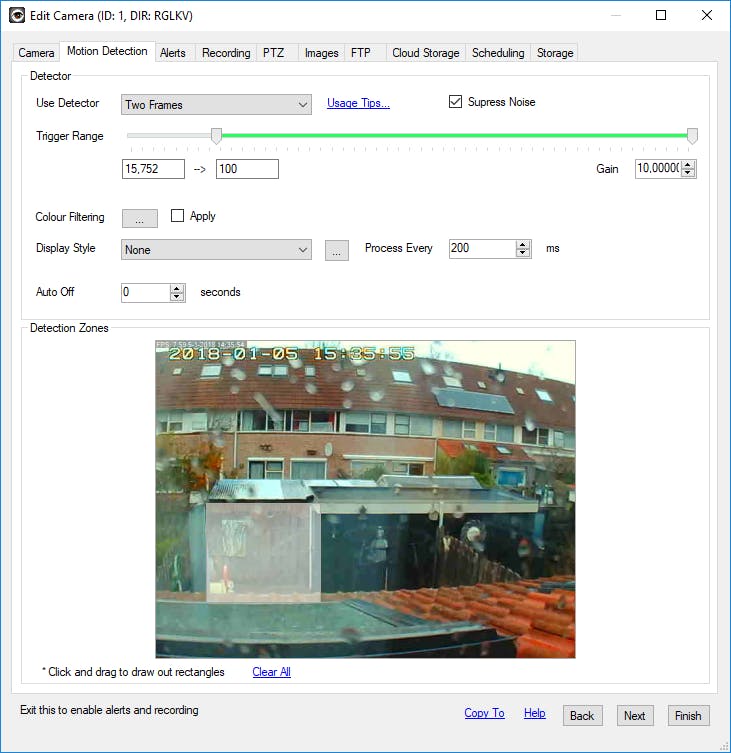
Task: Click the Auto Off seconds field
Action: 146,292
